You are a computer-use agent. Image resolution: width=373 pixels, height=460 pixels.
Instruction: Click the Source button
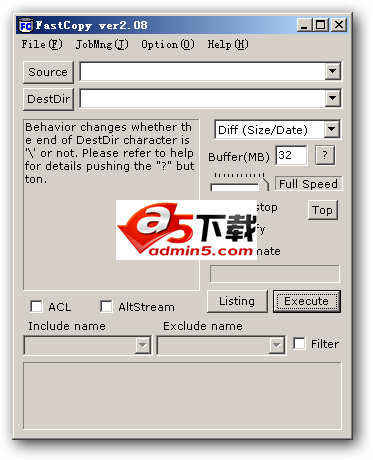(48, 72)
